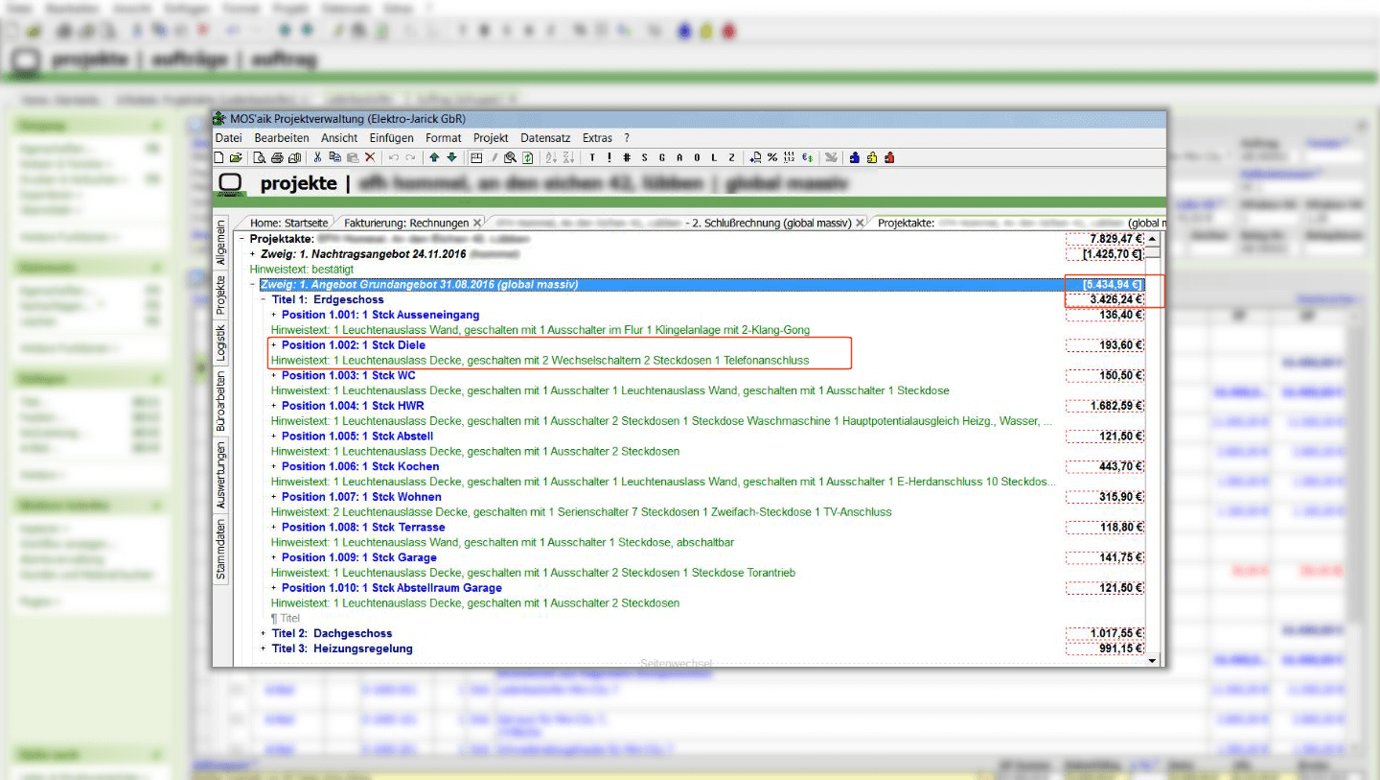Viewport: 1380px width, 780px height.
Task: Click the scissors cut icon
Action: tap(318, 158)
